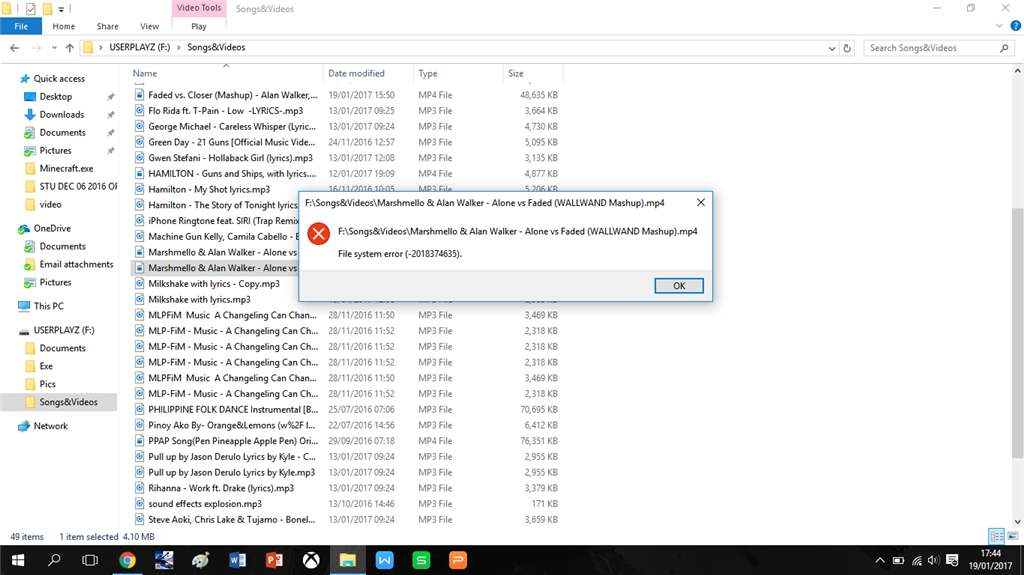
Task: Click the search magnifier icon
Action: coord(1004,48)
